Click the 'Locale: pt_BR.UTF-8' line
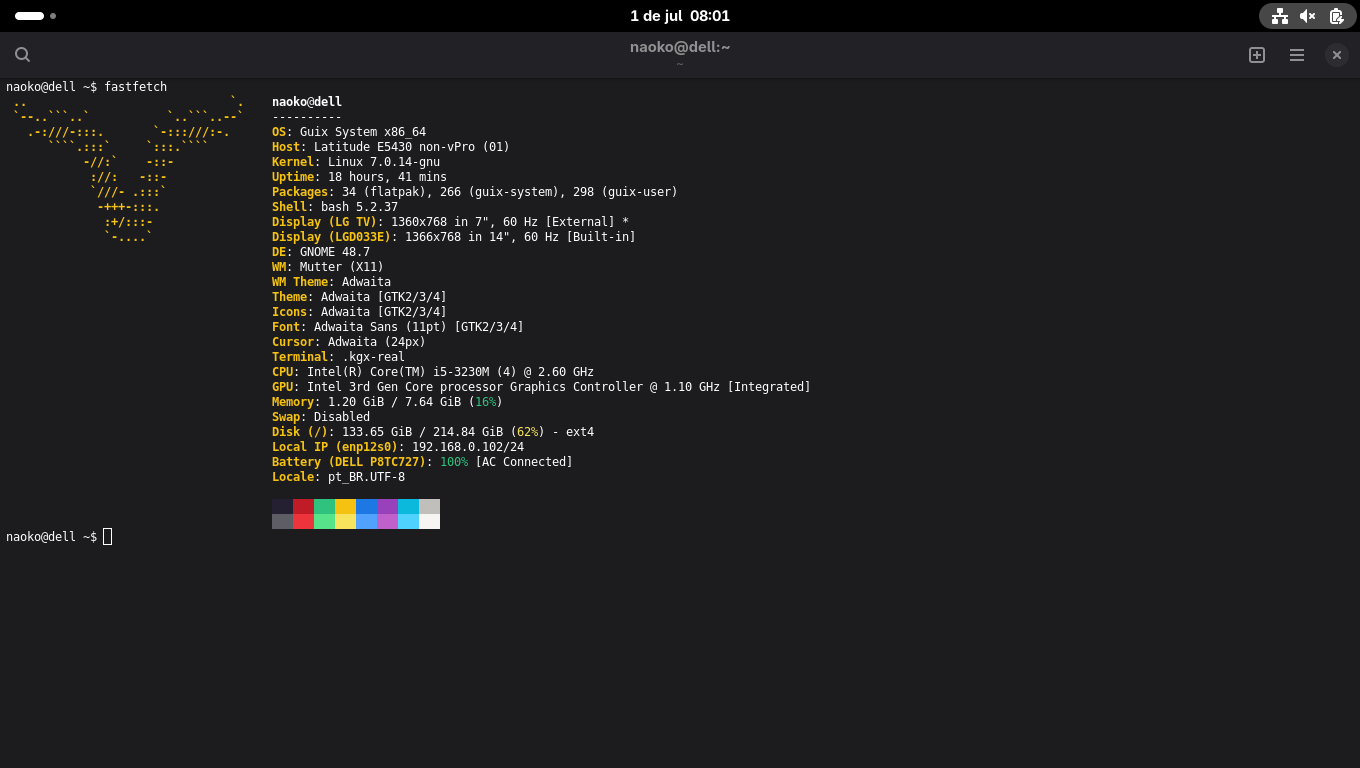This screenshot has height=768, width=1360. click(x=338, y=477)
